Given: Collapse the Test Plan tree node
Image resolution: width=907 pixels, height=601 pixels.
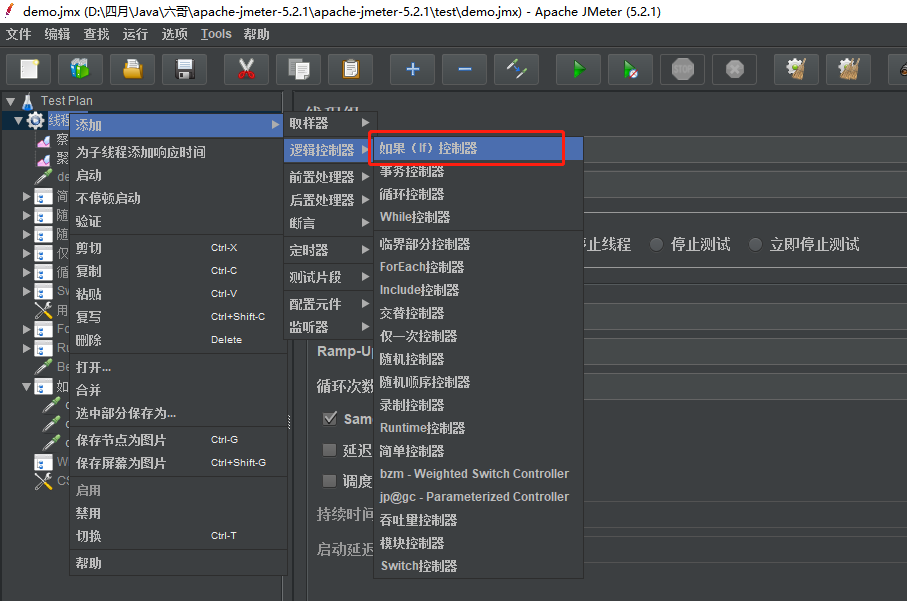Looking at the screenshot, I should pyautogui.click(x=10, y=102).
